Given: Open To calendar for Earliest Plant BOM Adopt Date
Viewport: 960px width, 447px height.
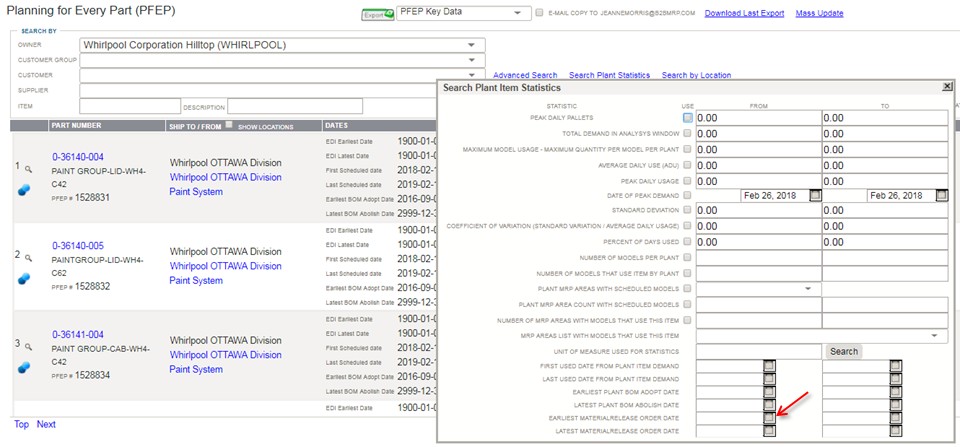Looking at the screenshot, I should pos(896,392).
